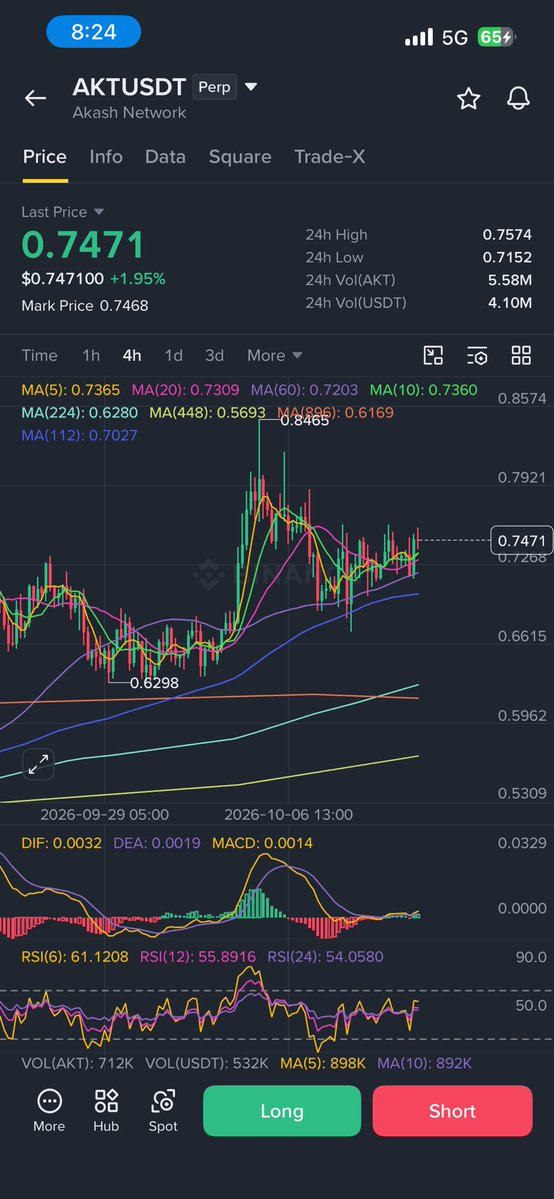554x1199 pixels.
Task: Tap the RSI(6): 61.1208 label
Action: click(75, 957)
